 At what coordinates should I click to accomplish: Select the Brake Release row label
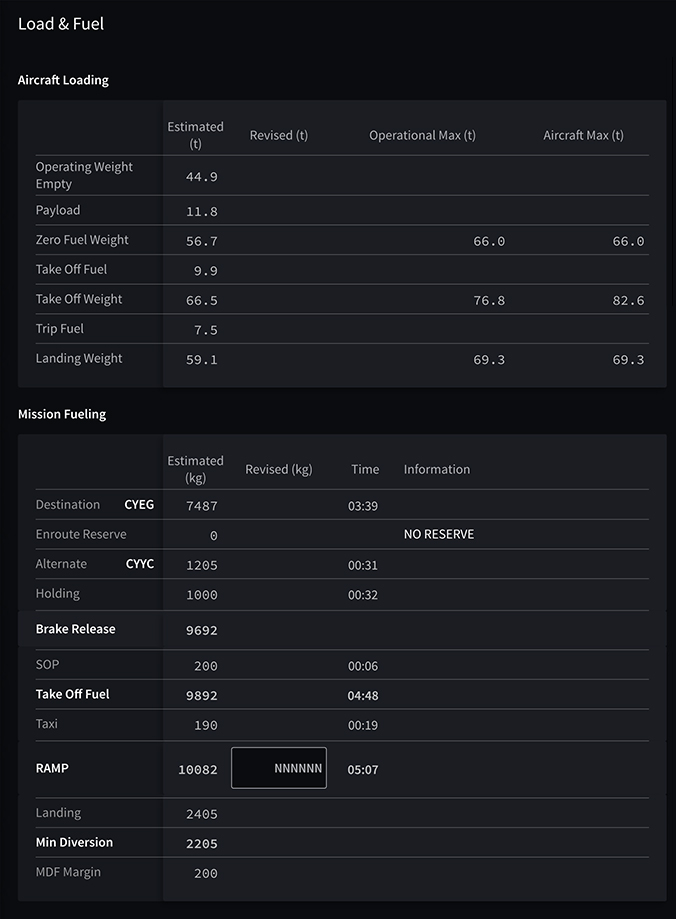[x=75, y=629]
